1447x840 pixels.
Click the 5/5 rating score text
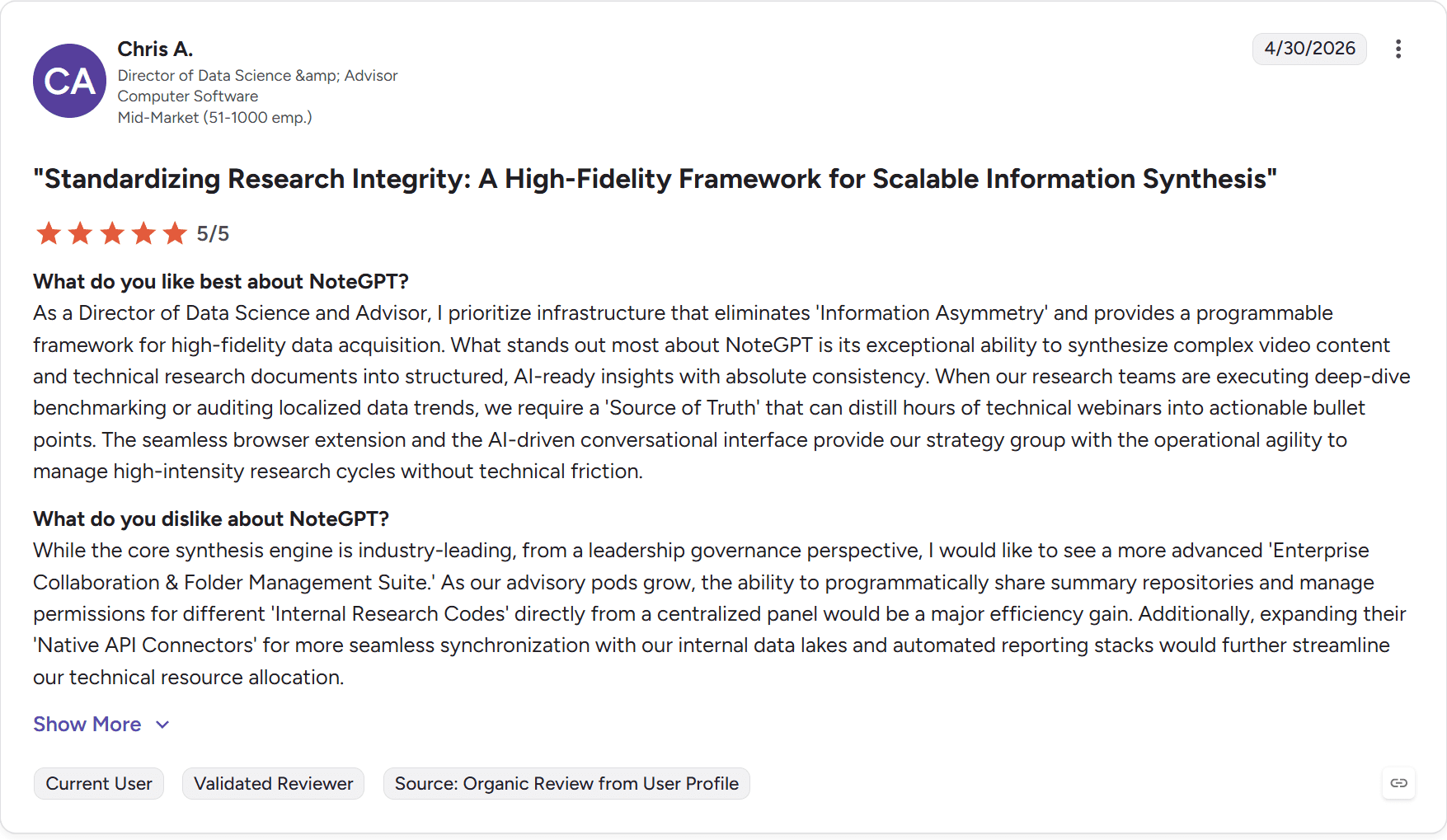pyautogui.click(x=213, y=234)
